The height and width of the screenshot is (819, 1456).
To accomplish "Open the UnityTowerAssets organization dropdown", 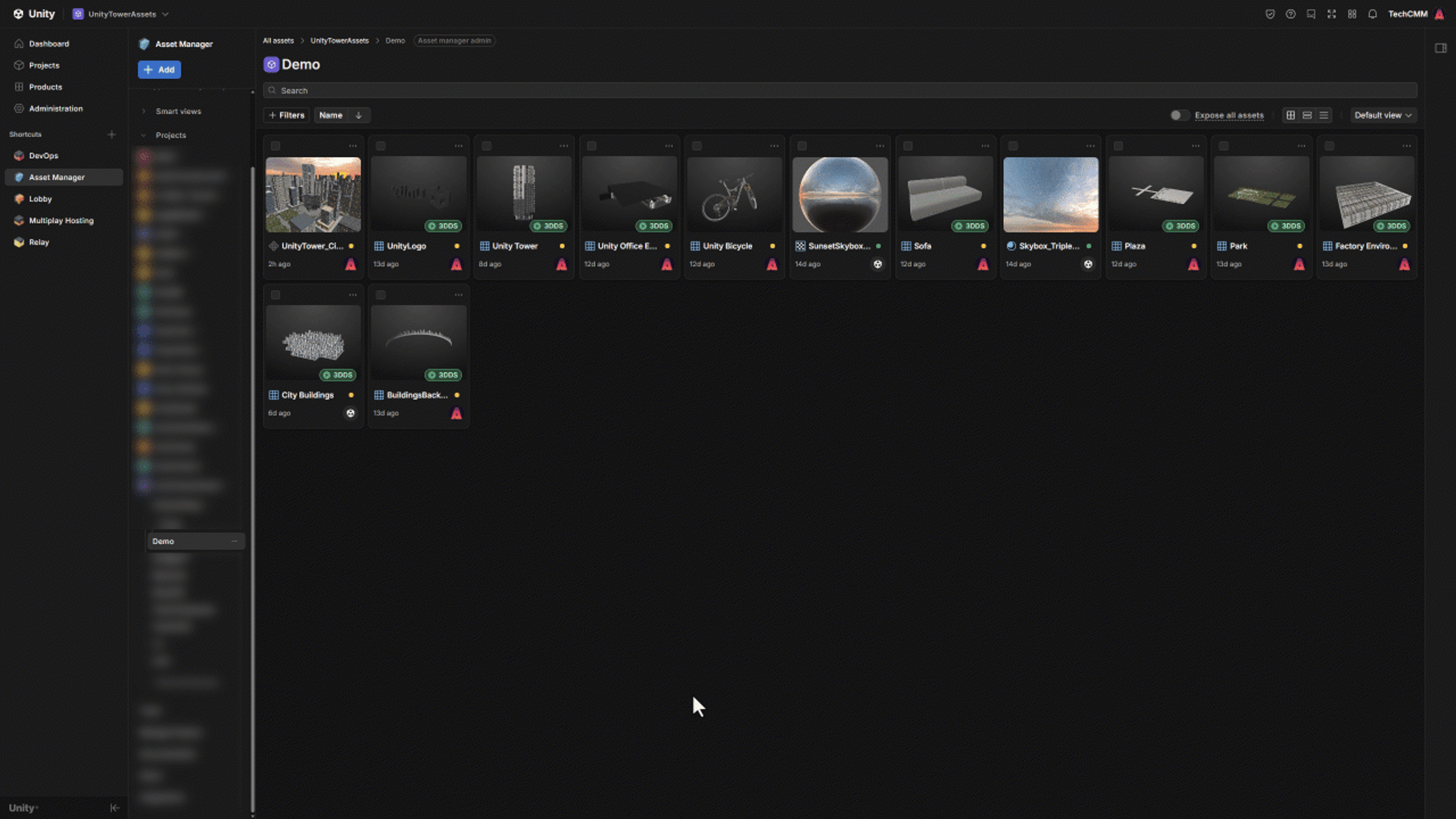I will pos(121,14).
